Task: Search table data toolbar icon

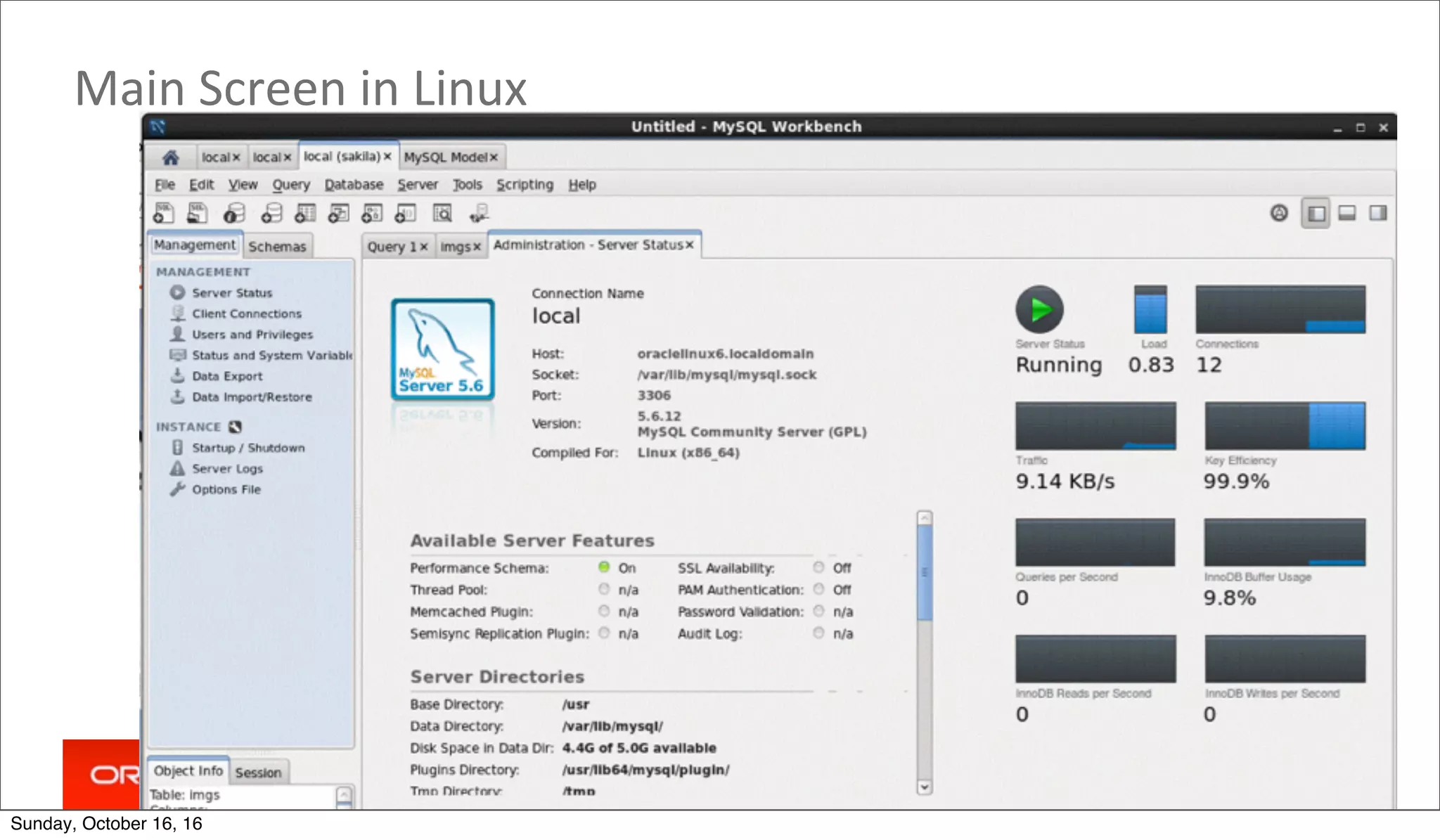Action: point(442,212)
